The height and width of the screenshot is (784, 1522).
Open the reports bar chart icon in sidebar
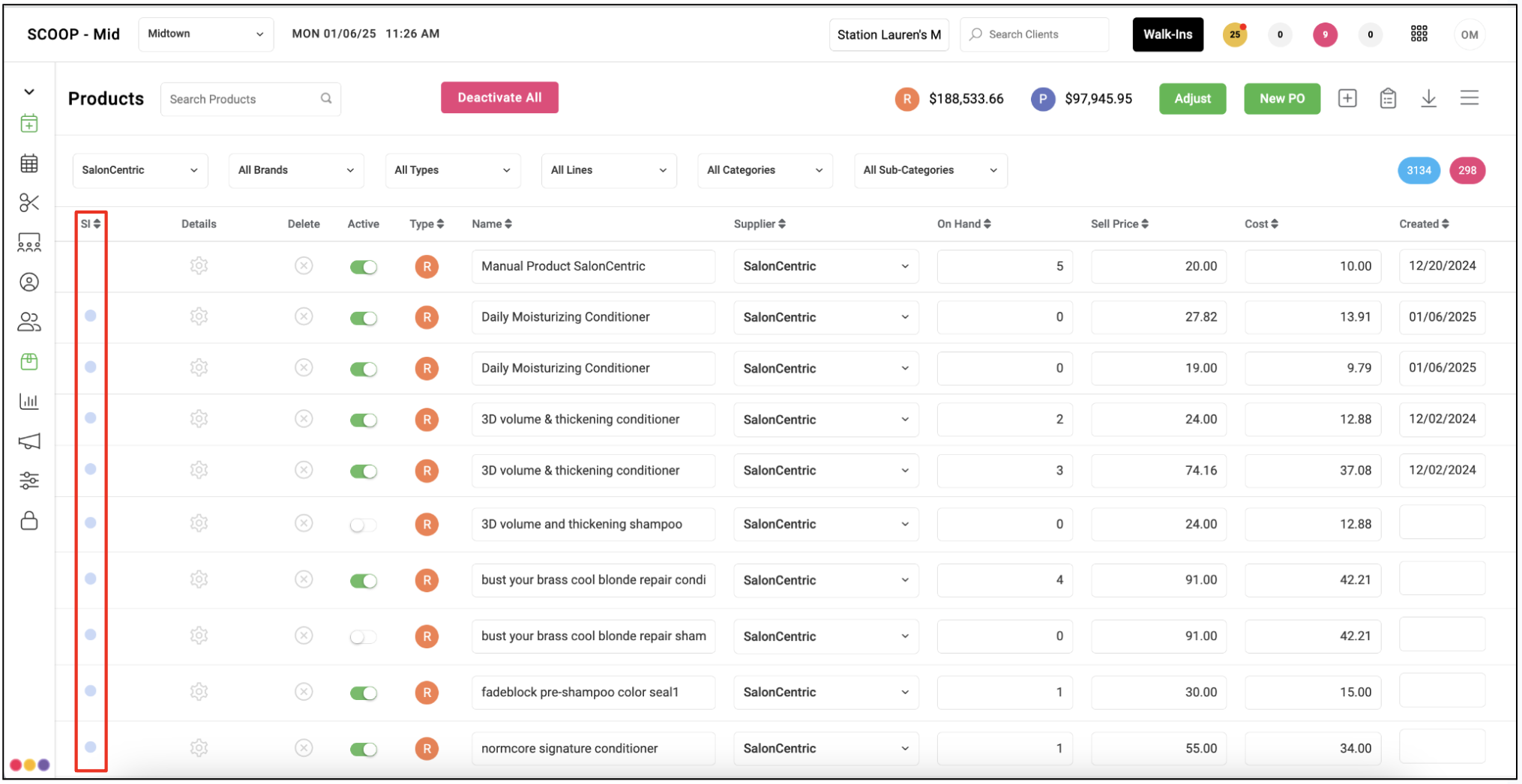29,401
